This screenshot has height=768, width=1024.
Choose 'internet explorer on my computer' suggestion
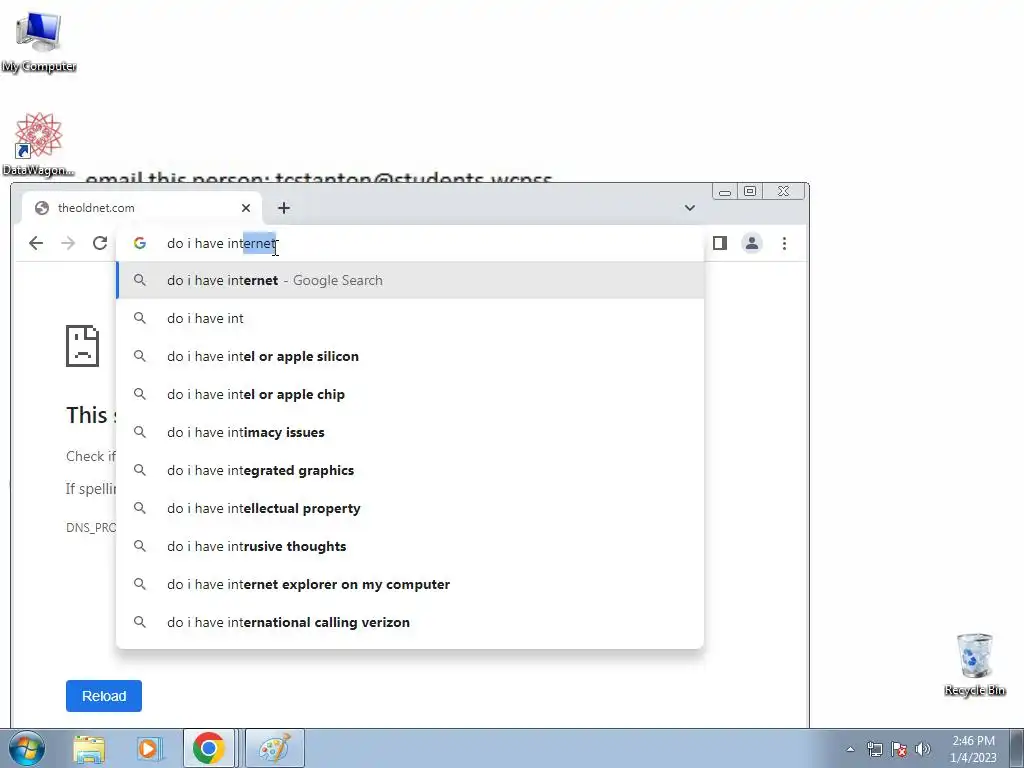pyautogui.click(x=410, y=584)
